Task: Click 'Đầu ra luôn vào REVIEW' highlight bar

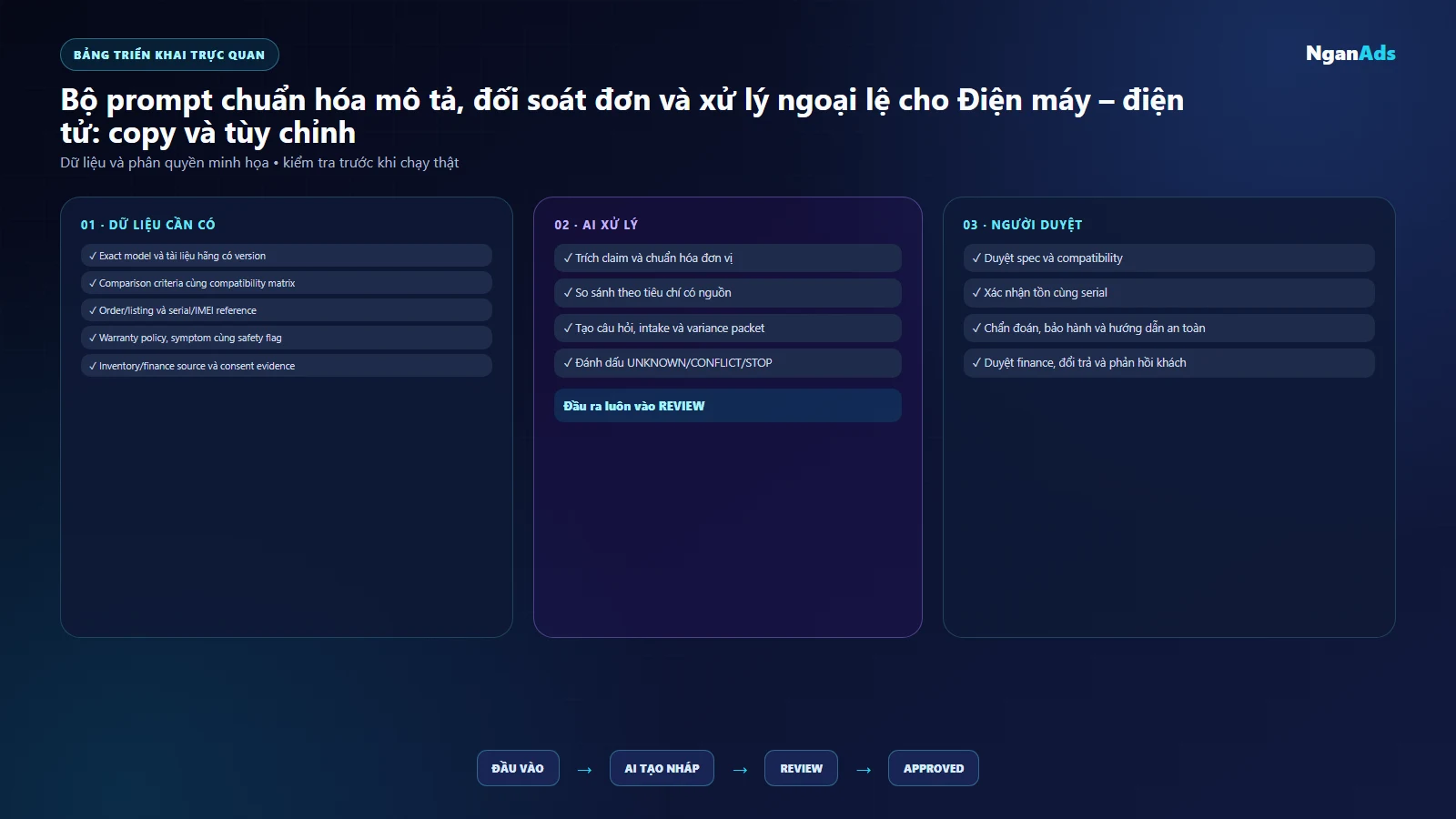Action: click(727, 406)
